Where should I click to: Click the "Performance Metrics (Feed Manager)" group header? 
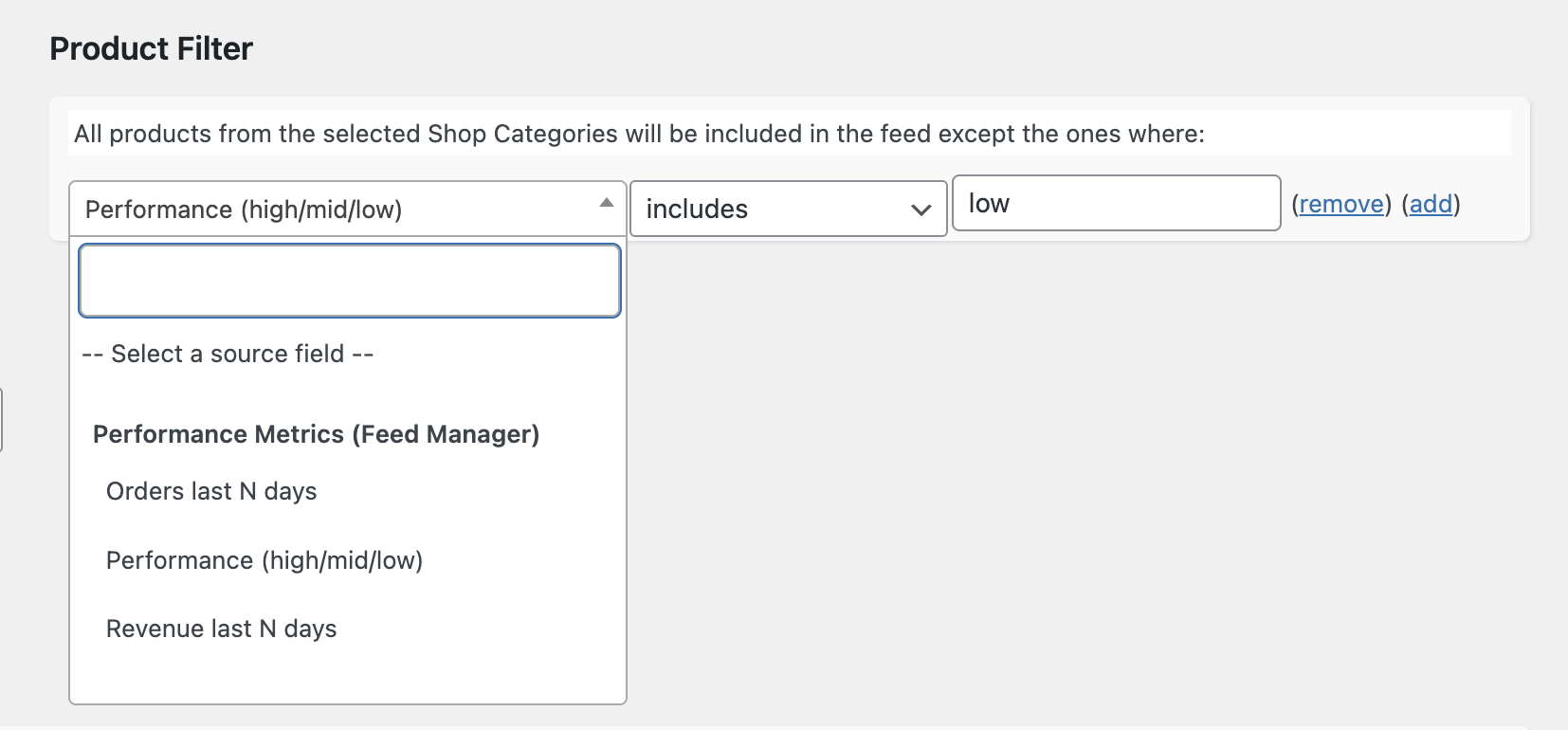[x=316, y=434]
